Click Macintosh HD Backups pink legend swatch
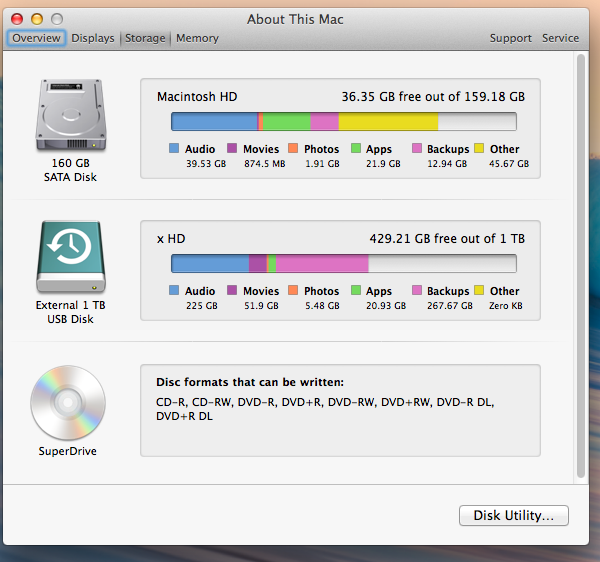 point(417,148)
